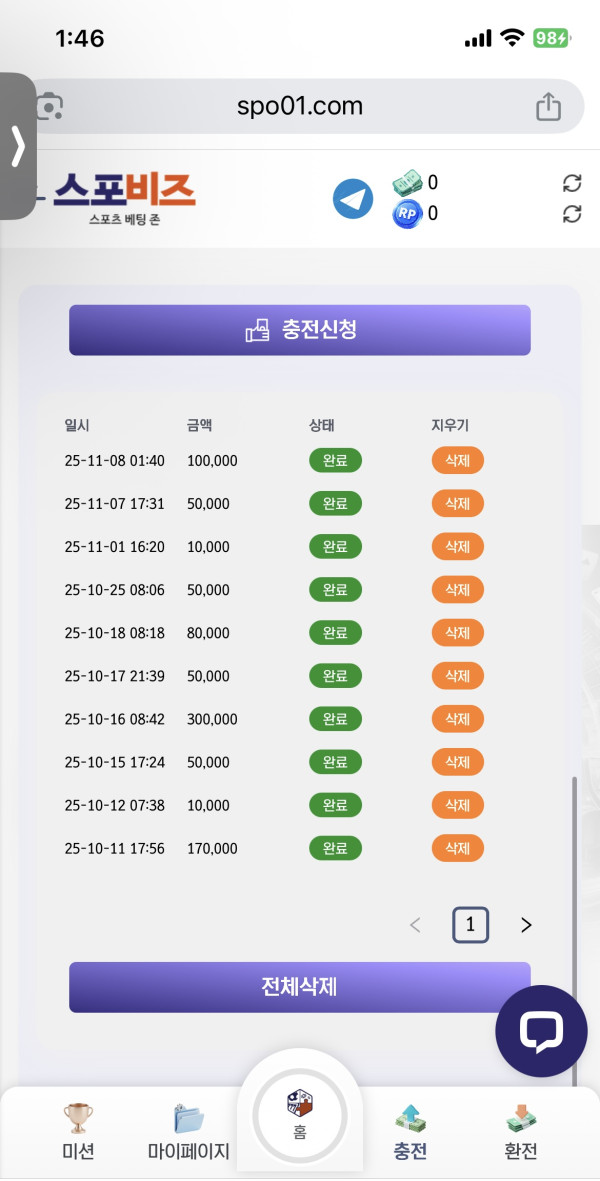The image size is (600, 1181).
Task: Tap the cash balance money icon
Action: pyautogui.click(x=407, y=182)
